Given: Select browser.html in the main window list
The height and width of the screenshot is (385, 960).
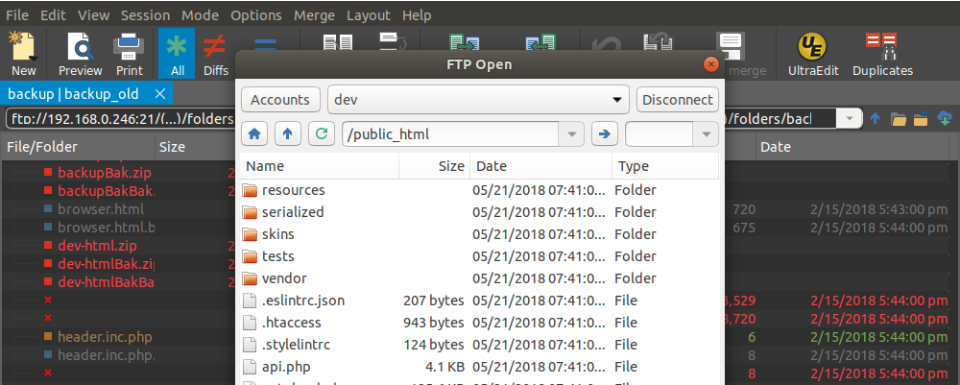Looking at the screenshot, I should [x=100, y=209].
